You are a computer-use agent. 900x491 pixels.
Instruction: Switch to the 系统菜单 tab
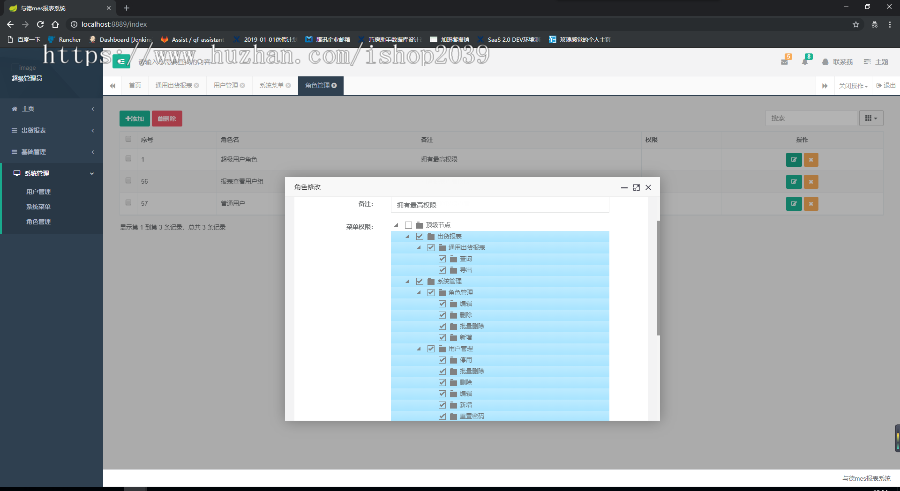point(275,86)
